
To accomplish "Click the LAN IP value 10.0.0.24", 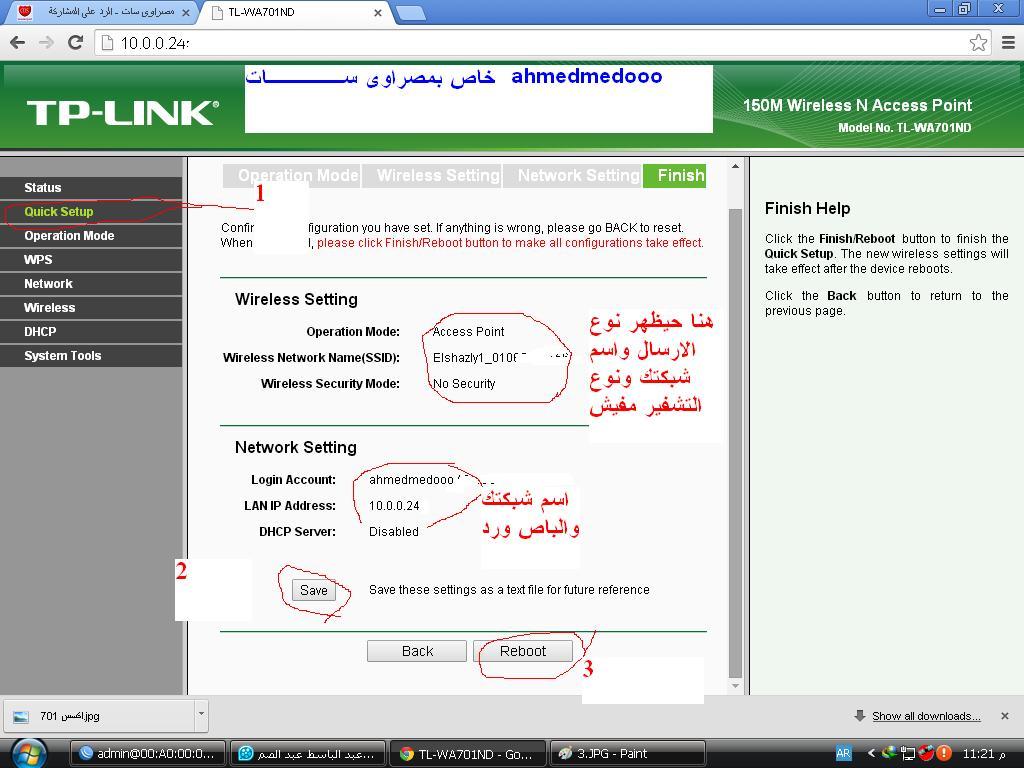I will (394, 506).
